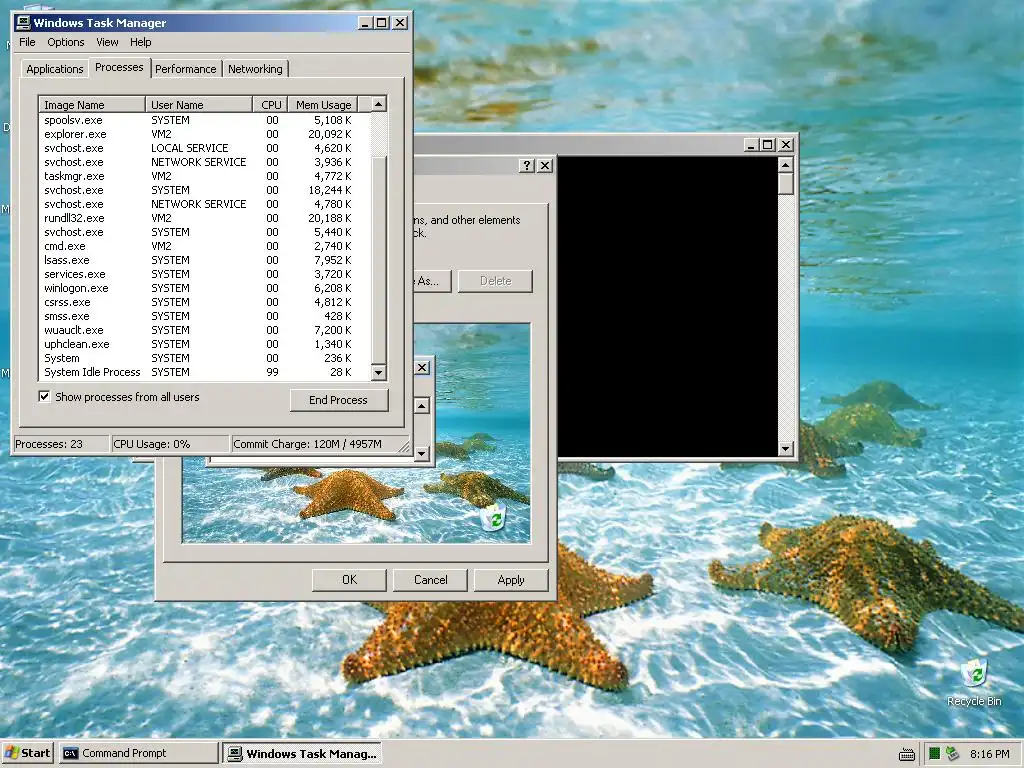Click the End Process button
This screenshot has height=768, width=1024.
click(338, 400)
